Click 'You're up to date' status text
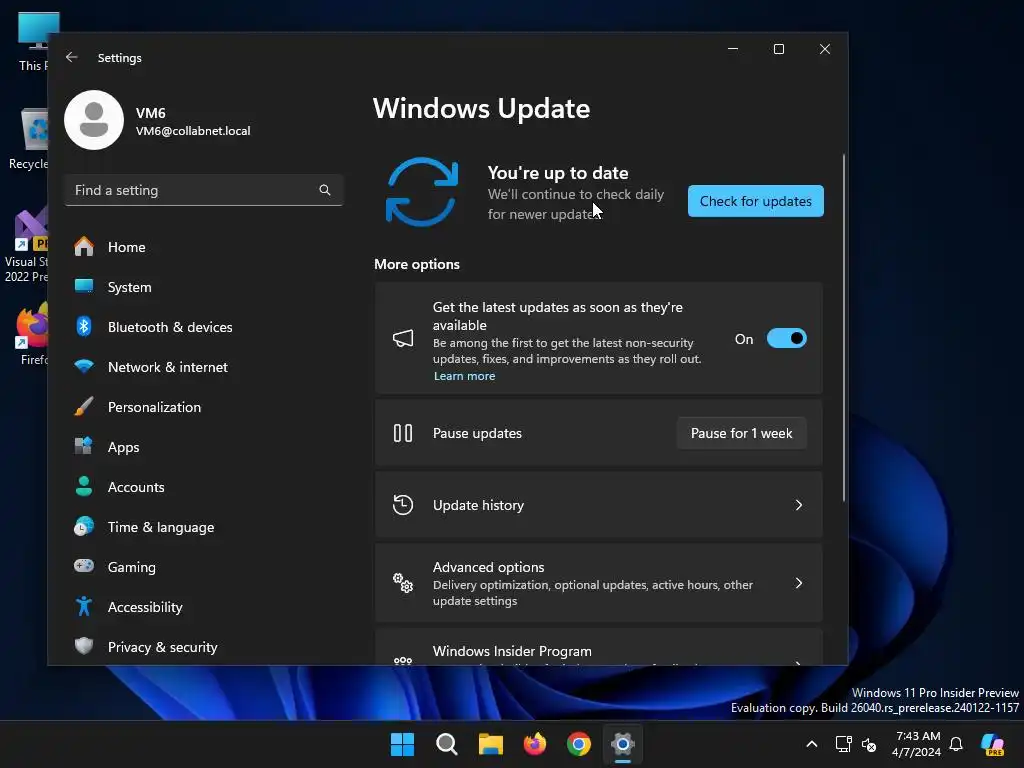The height and width of the screenshot is (768, 1024). coord(558,173)
